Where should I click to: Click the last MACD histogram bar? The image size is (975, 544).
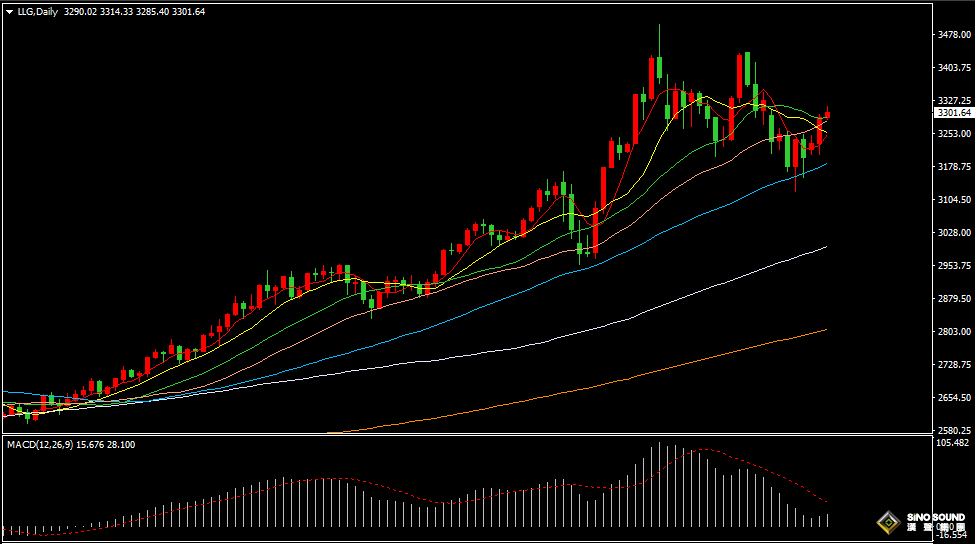tap(828, 520)
